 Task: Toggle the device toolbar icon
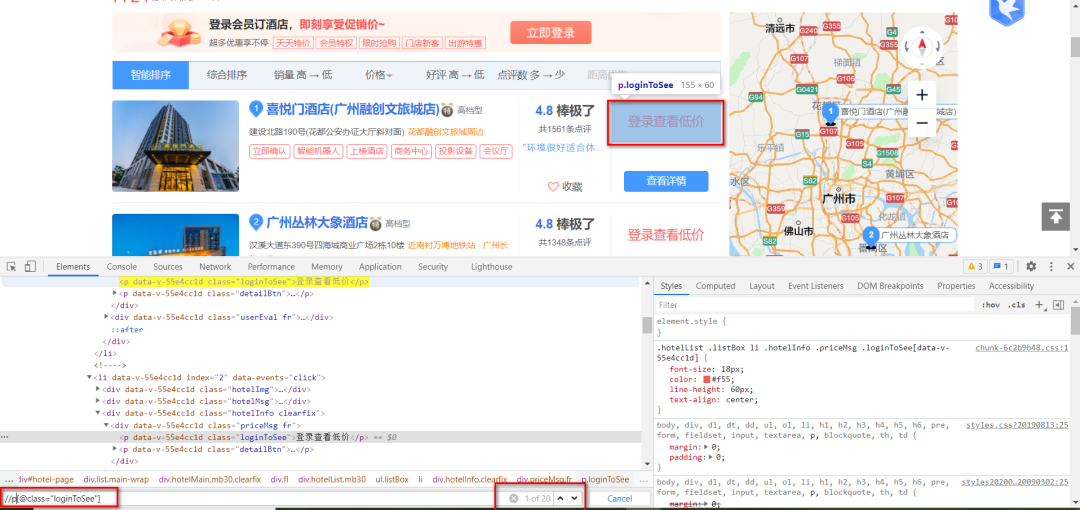tap(30, 267)
